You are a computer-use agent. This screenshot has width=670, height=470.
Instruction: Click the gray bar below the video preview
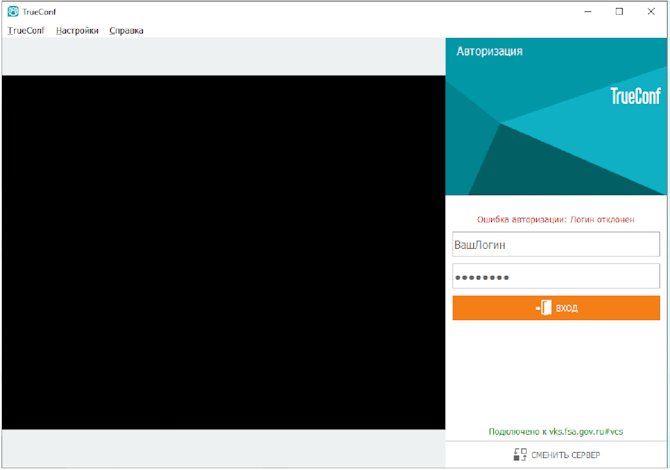click(x=223, y=448)
